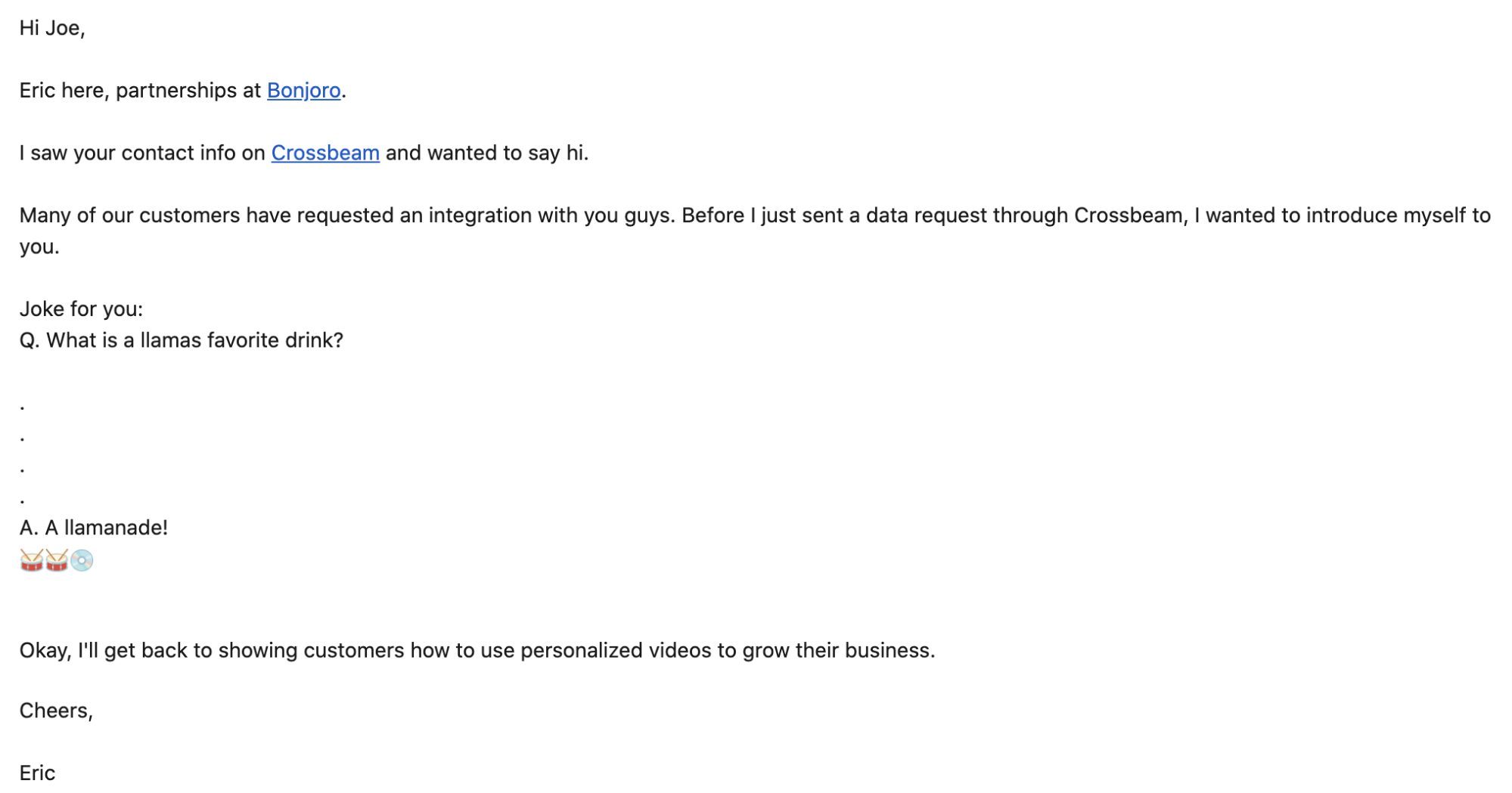Click the 'Hi Joe,' greeting line
Image resolution: width=1512 pixels, height=793 pixels.
pos(52,29)
